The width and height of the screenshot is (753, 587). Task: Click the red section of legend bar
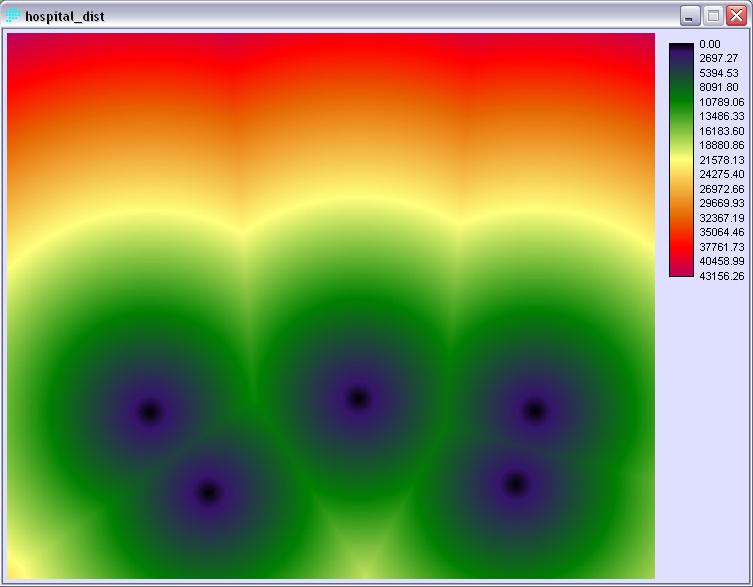681,245
